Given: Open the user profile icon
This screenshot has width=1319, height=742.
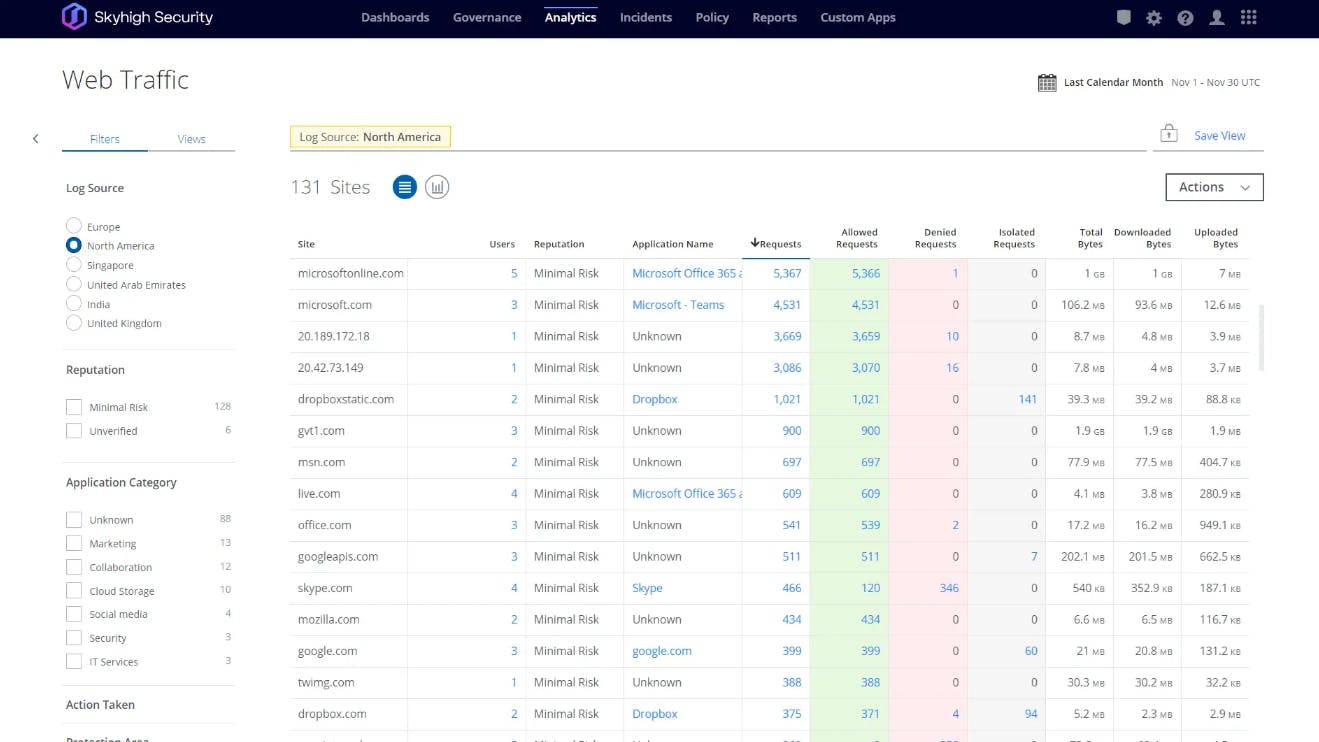Looking at the screenshot, I should pos(1217,18).
